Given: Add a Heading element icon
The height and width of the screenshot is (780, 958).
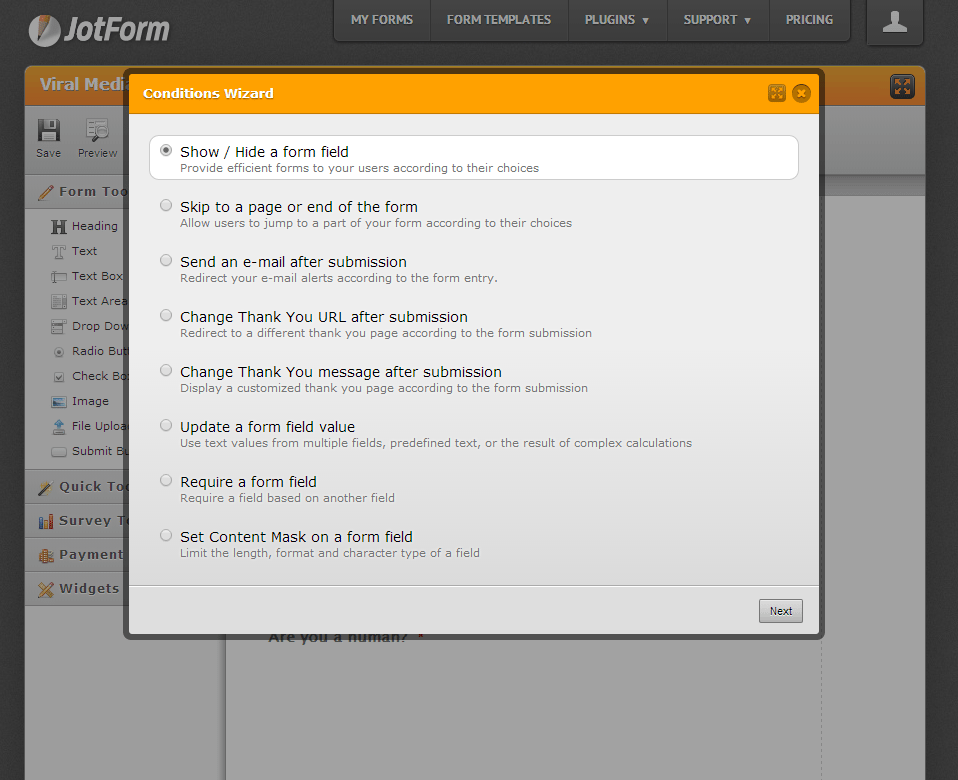Looking at the screenshot, I should (59, 227).
